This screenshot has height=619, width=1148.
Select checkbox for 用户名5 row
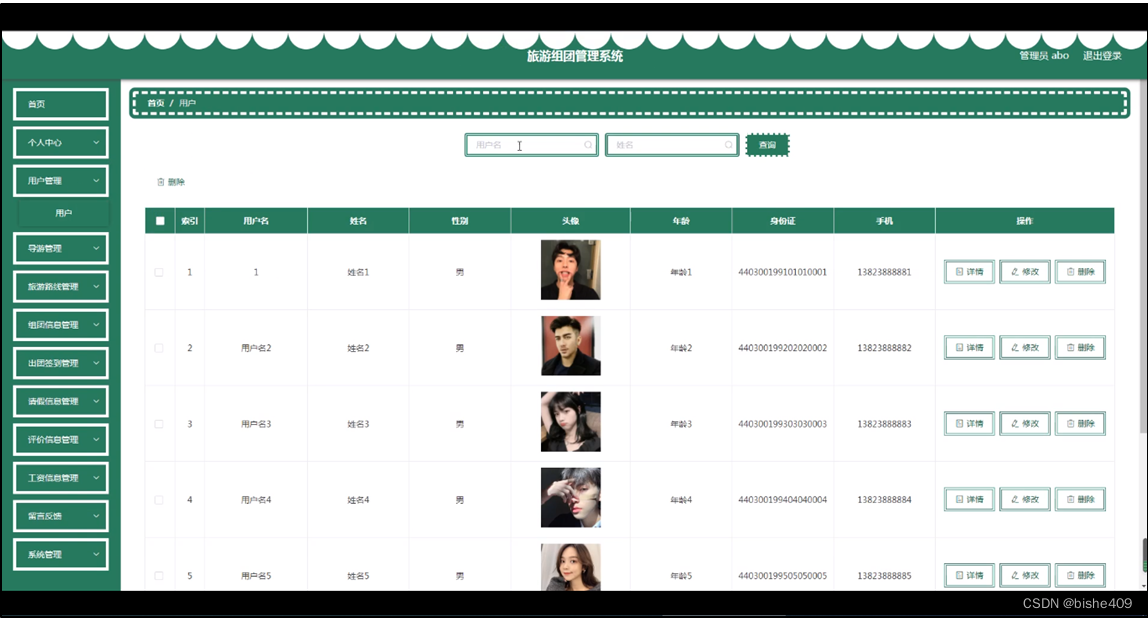(159, 576)
